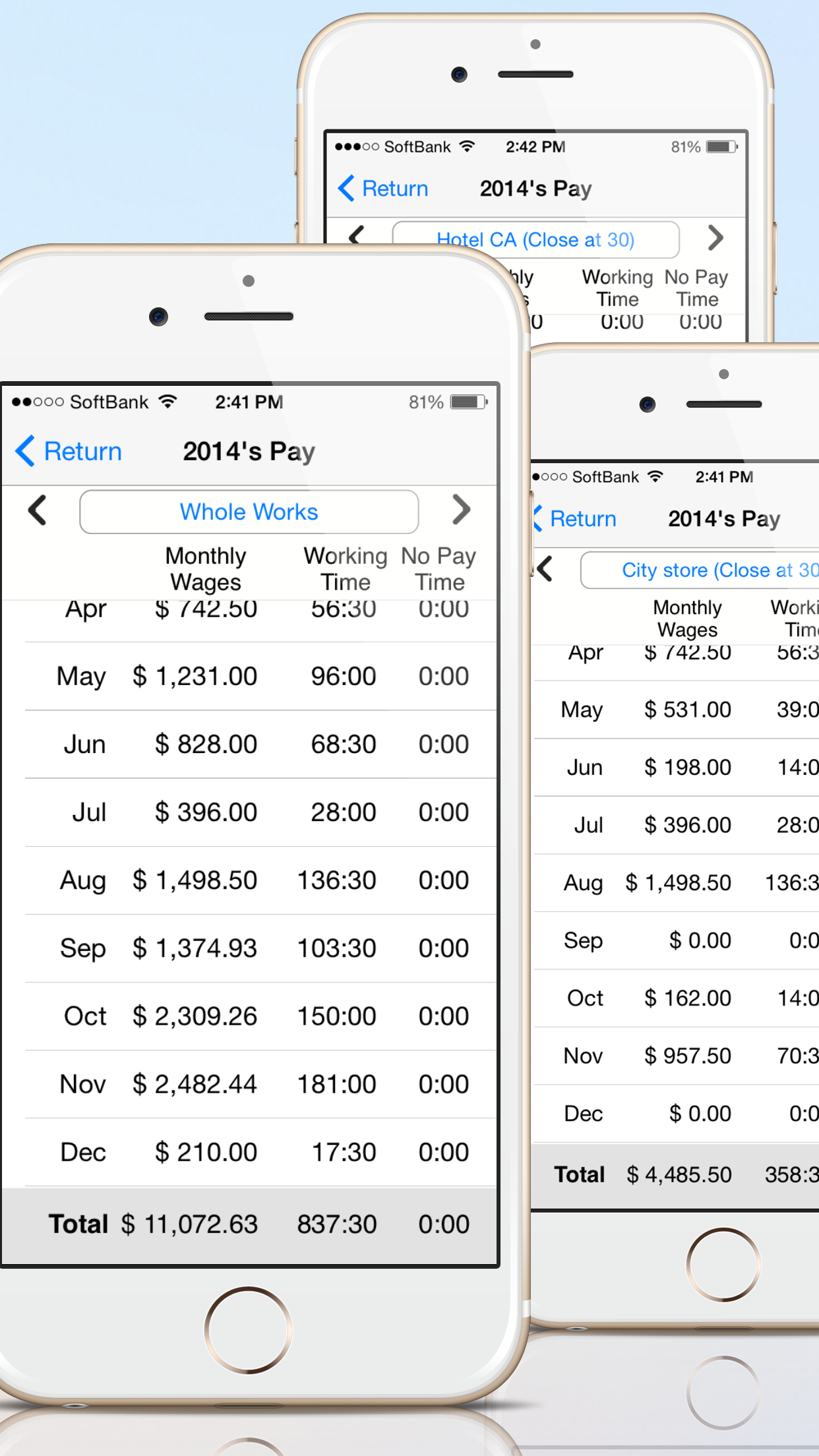819x1456 pixels.
Task: Tap No Pay Time header on top phone
Action: coord(696,288)
